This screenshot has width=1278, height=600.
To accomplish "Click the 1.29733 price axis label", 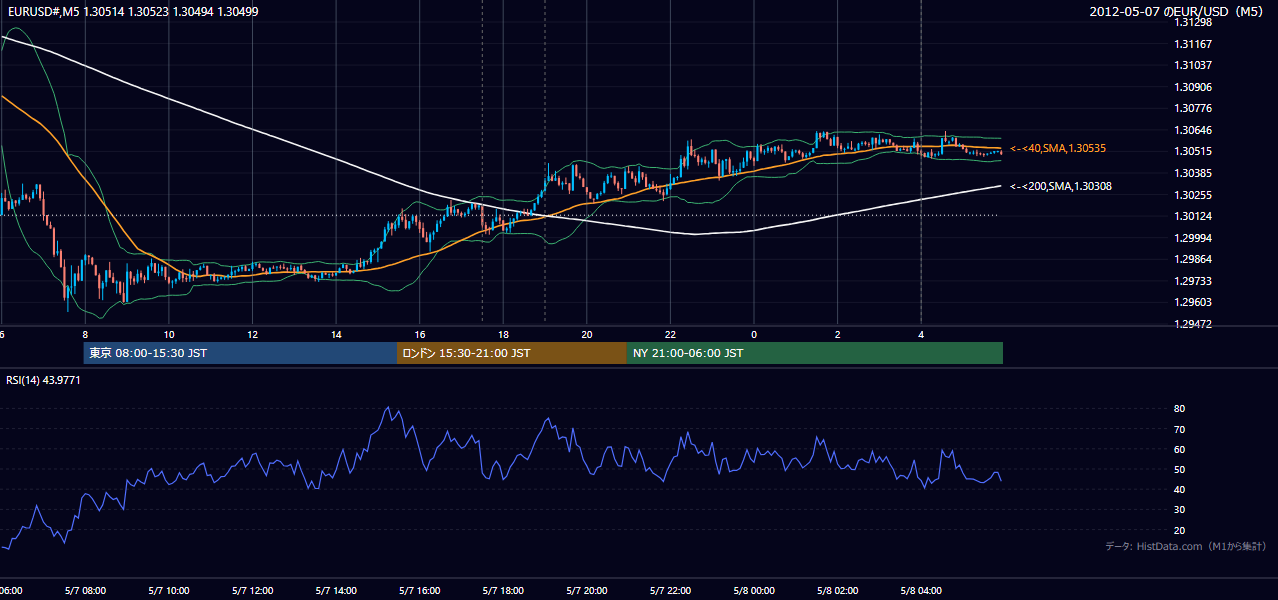I will click(x=1194, y=281).
